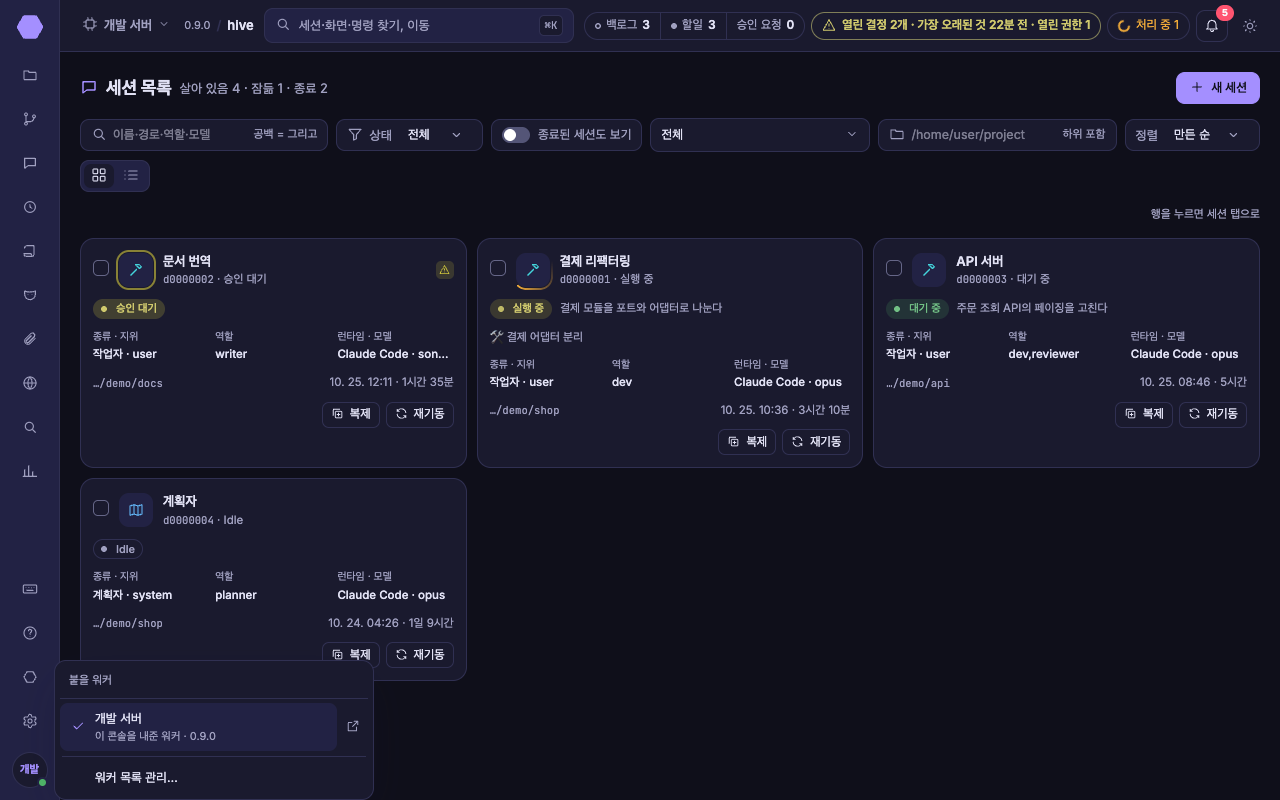This screenshot has width=1280, height=800.
Task: Open the help question mark icon
Action: coord(30,633)
